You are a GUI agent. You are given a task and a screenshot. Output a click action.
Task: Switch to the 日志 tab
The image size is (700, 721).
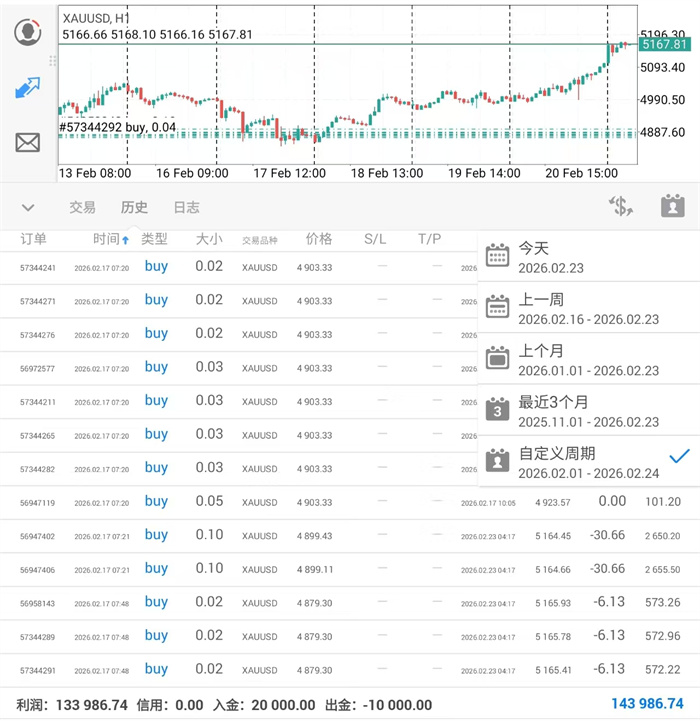[186, 208]
